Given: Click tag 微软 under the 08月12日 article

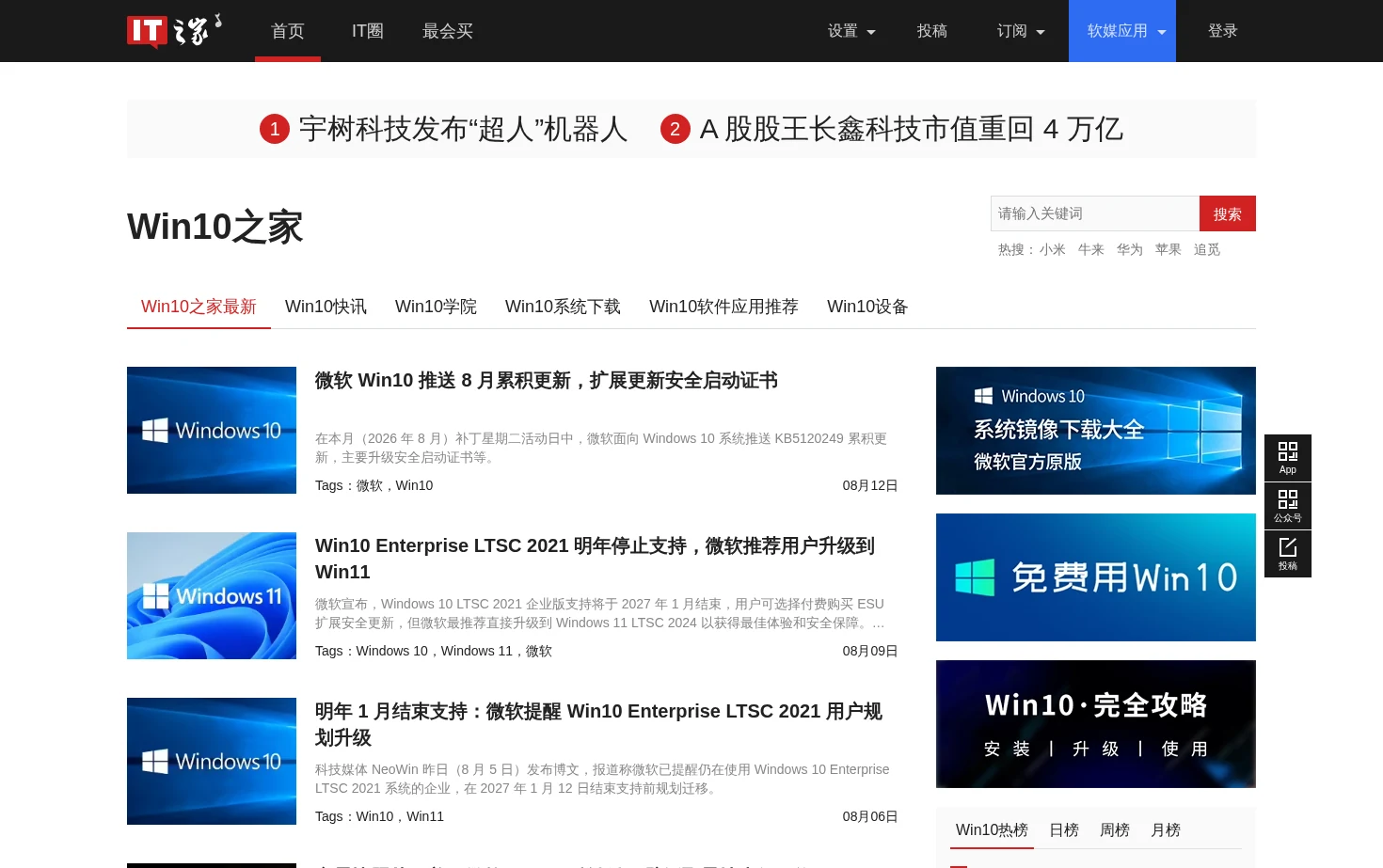Looking at the screenshot, I should (x=370, y=485).
